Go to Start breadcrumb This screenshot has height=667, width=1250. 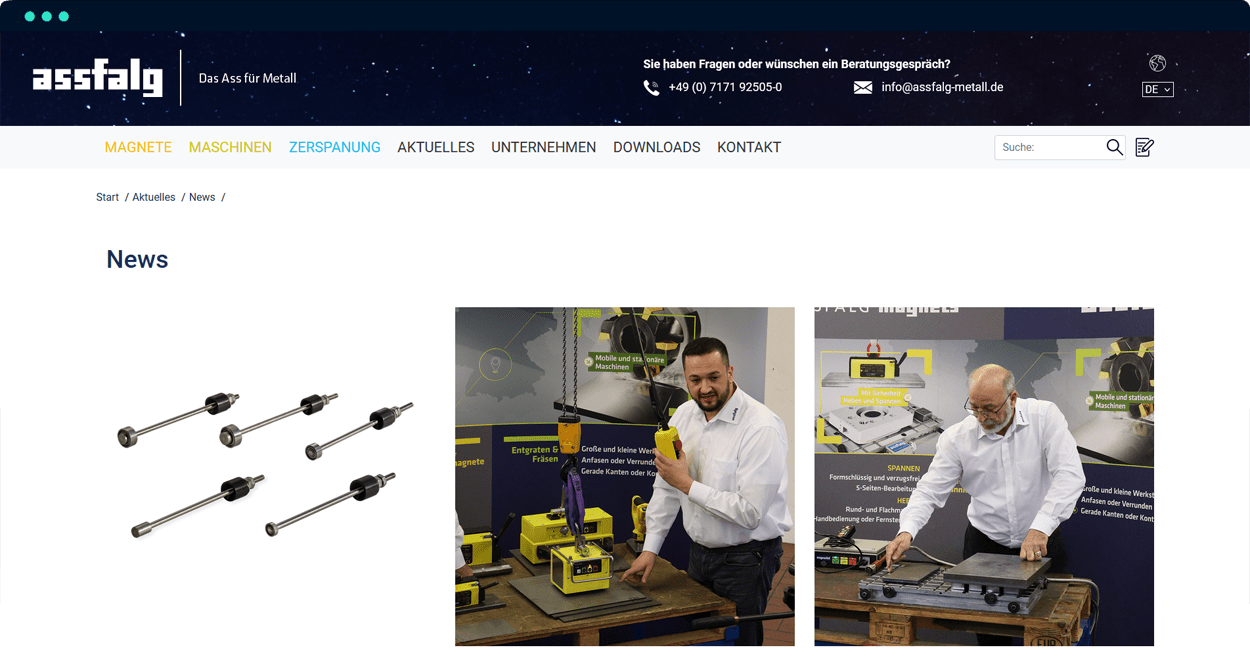pyautogui.click(x=107, y=197)
